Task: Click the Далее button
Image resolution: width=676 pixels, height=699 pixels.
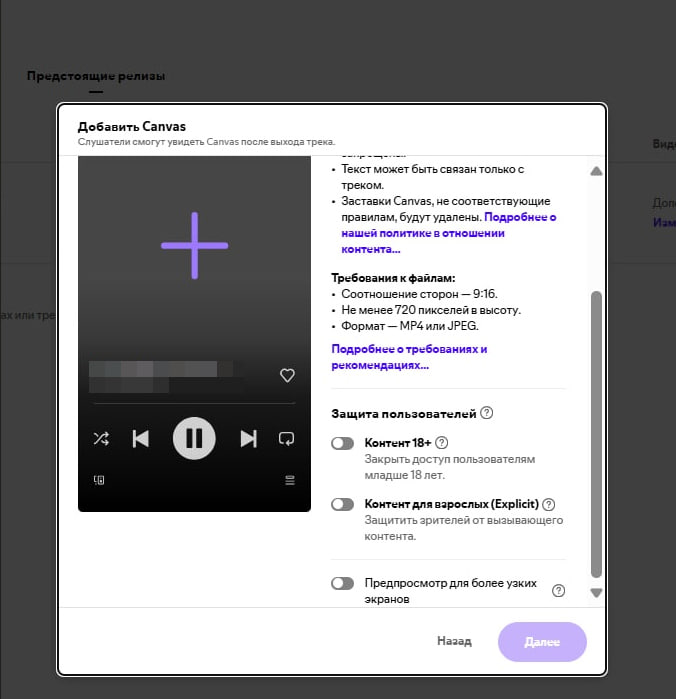Action: [x=542, y=642]
